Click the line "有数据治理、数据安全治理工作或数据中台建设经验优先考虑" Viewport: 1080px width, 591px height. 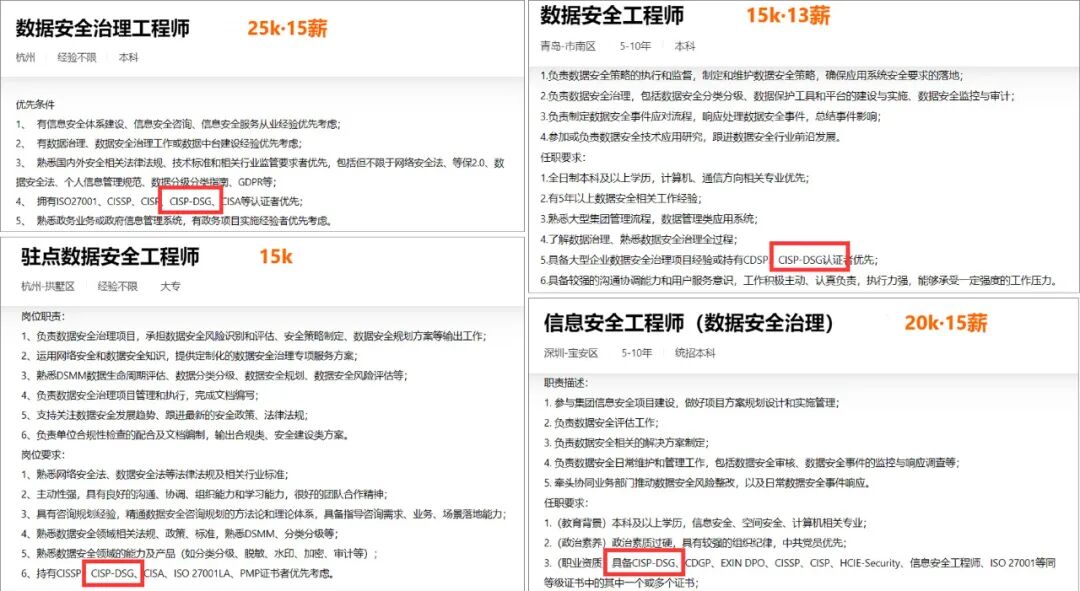click(x=159, y=143)
